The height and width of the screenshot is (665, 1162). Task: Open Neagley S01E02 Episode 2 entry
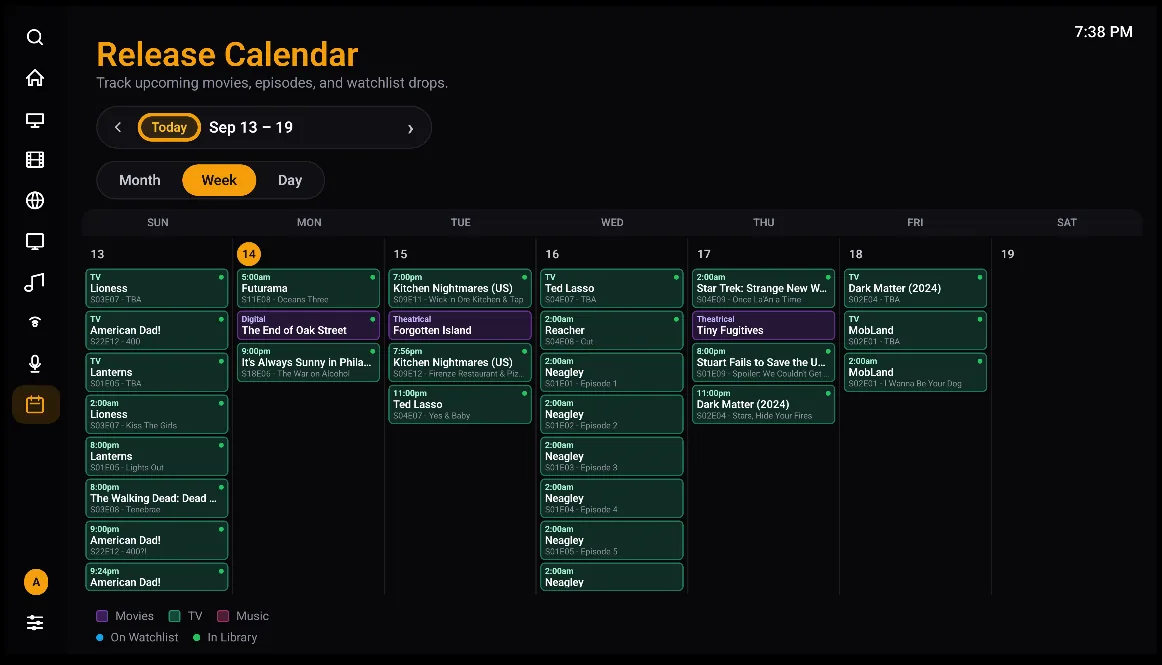(611, 414)
